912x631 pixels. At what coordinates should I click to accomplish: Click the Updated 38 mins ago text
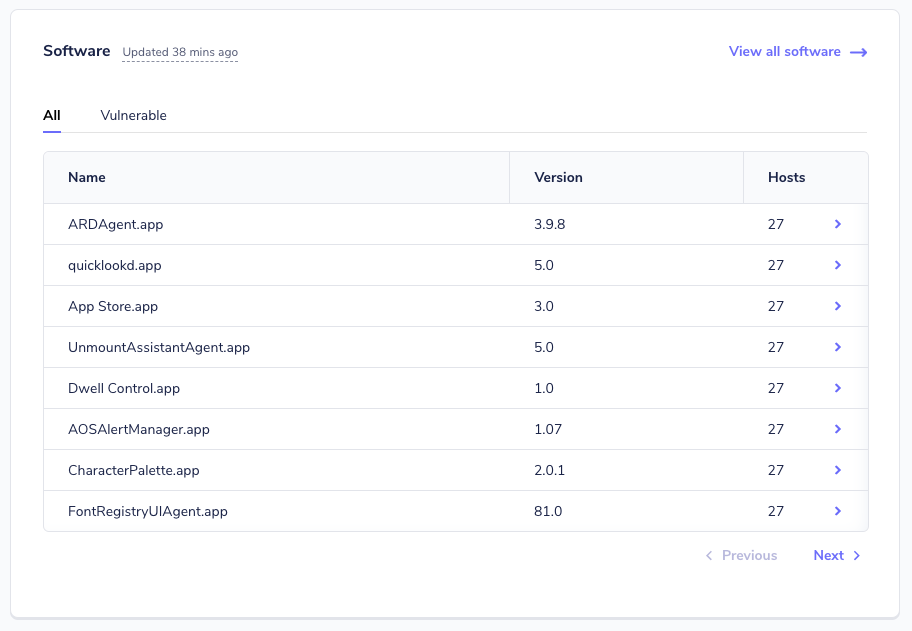(179, 52)
